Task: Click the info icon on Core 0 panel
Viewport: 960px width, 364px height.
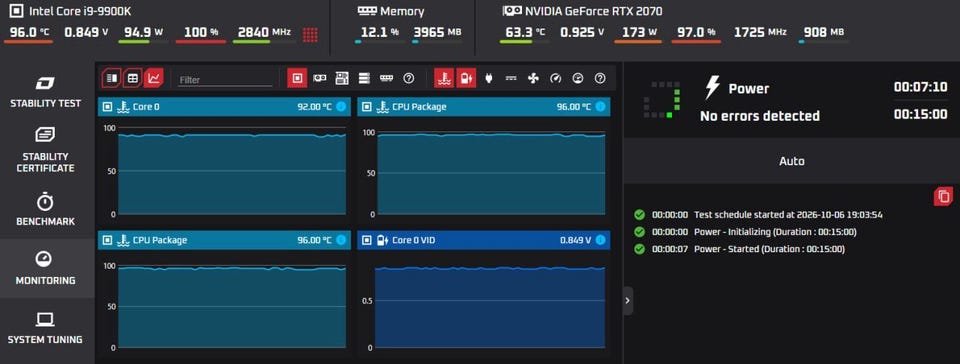Action: [341, 106]
